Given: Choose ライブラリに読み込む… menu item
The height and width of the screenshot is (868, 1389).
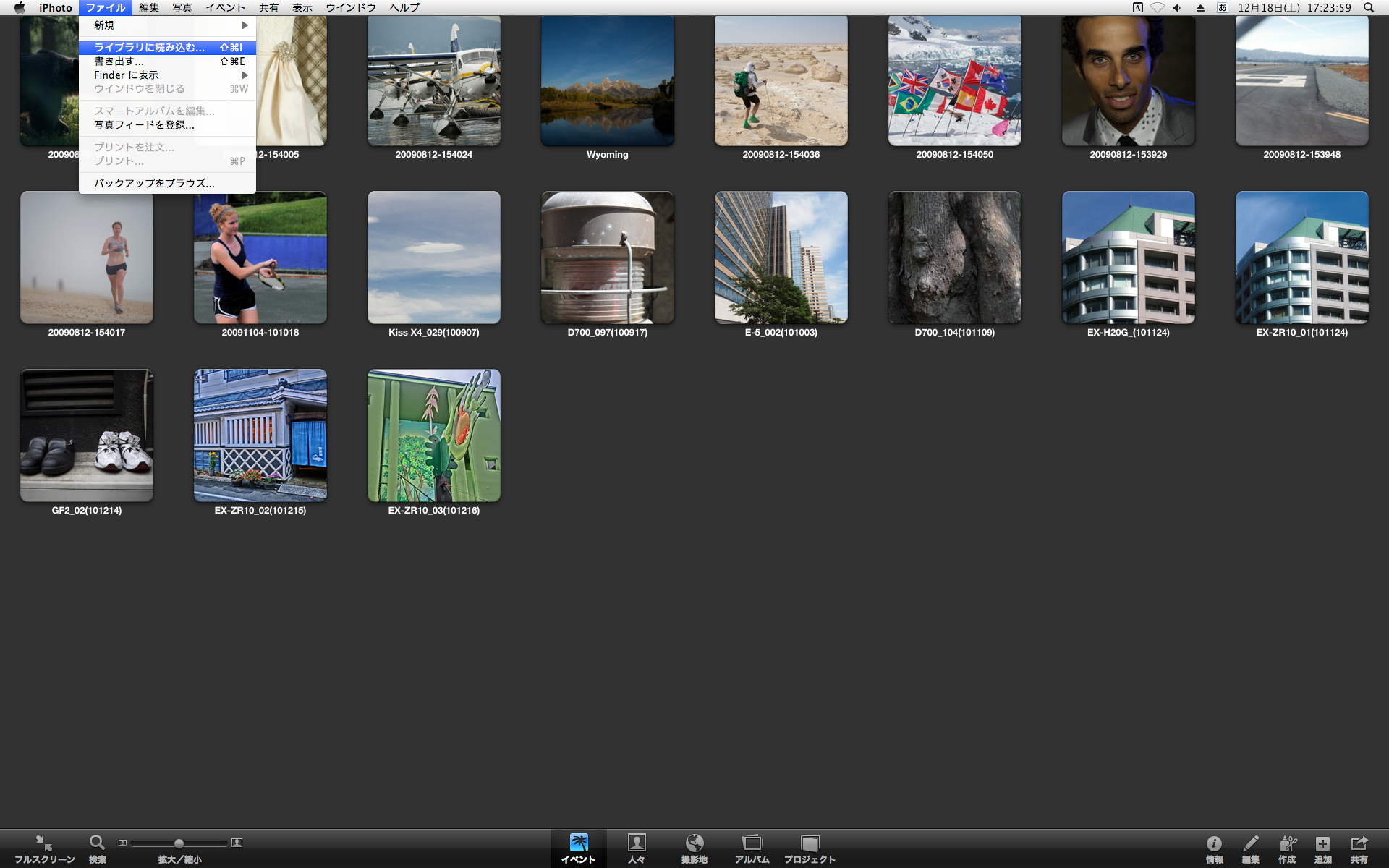Looking at the screenshot, I should pos(149,48).
